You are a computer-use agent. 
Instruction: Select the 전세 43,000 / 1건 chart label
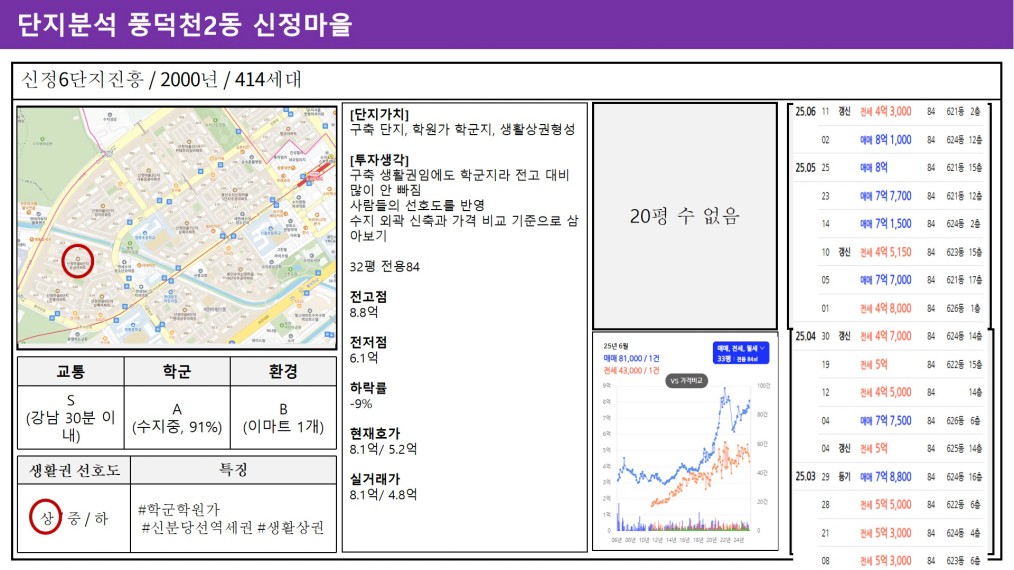[x=631, y=371]
